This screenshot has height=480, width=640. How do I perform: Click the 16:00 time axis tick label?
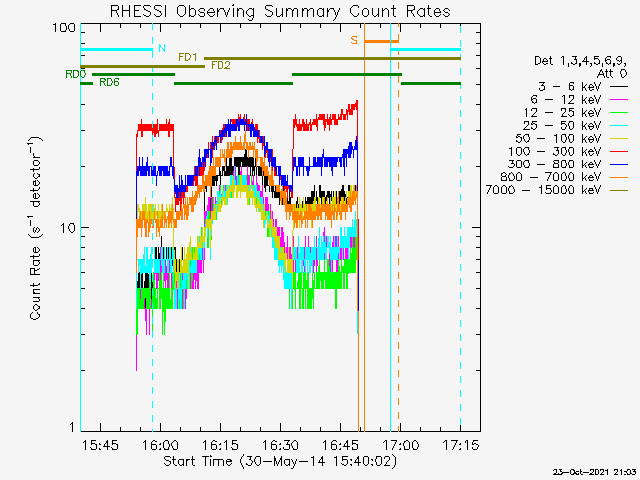[x=160, y=444]
